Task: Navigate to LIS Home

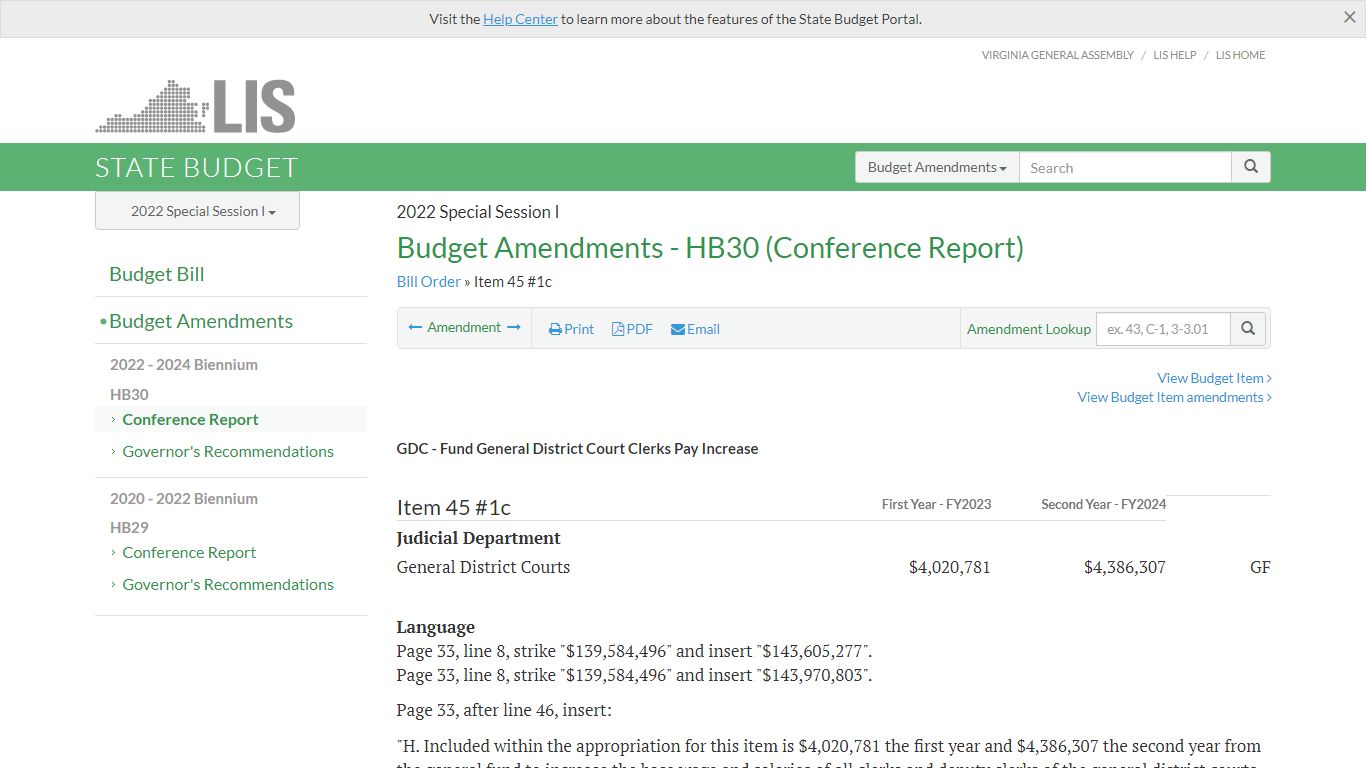Action: (x=1240, y=55)
